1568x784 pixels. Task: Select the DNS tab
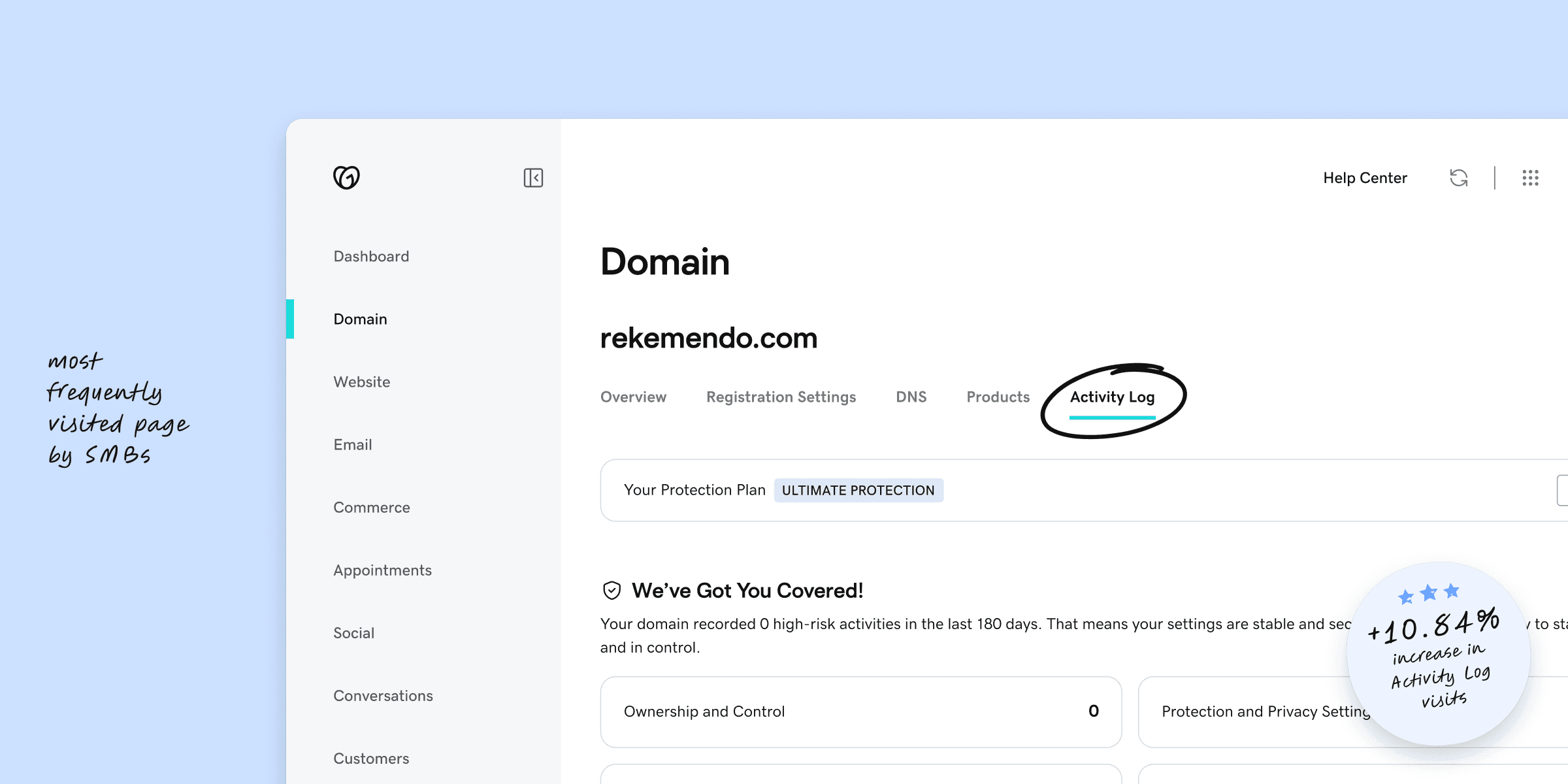point(911,397)
